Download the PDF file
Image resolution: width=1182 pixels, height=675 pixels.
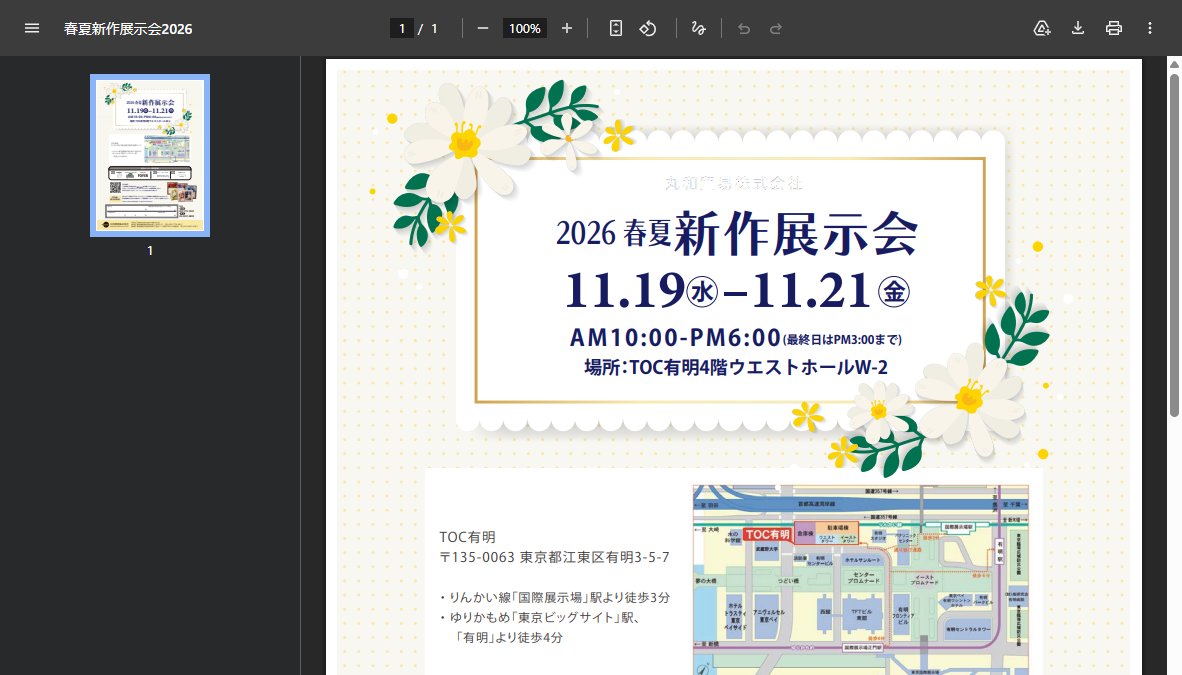(x=1078, y=29)
